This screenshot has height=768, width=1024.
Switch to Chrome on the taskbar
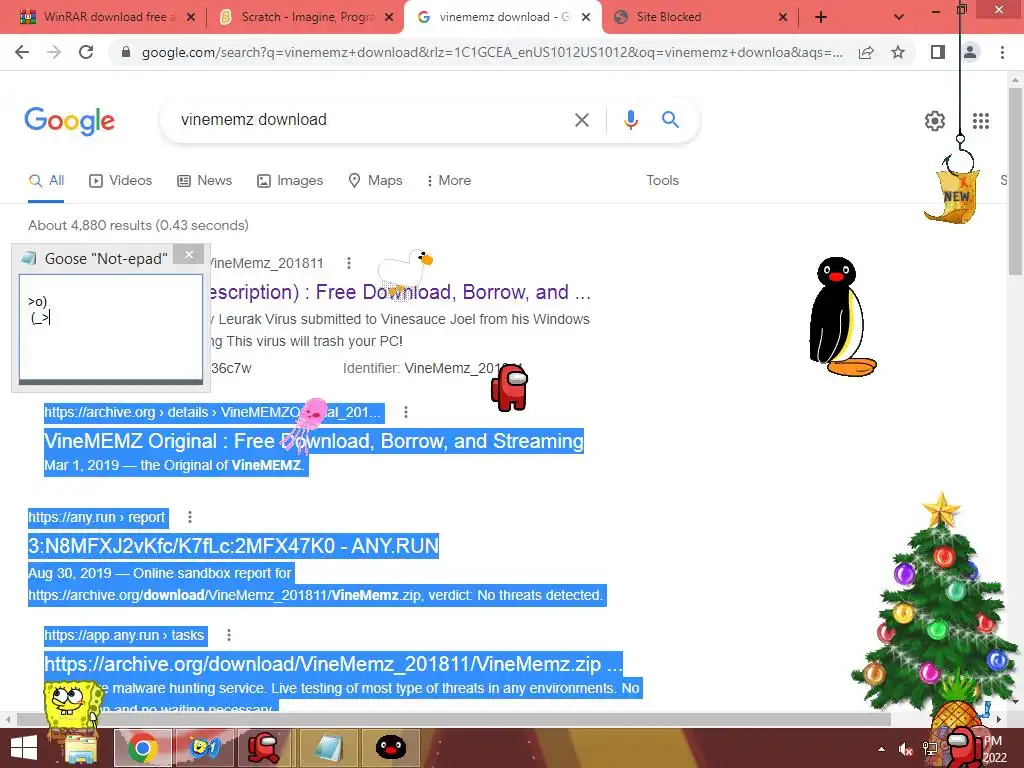point(142,748)
